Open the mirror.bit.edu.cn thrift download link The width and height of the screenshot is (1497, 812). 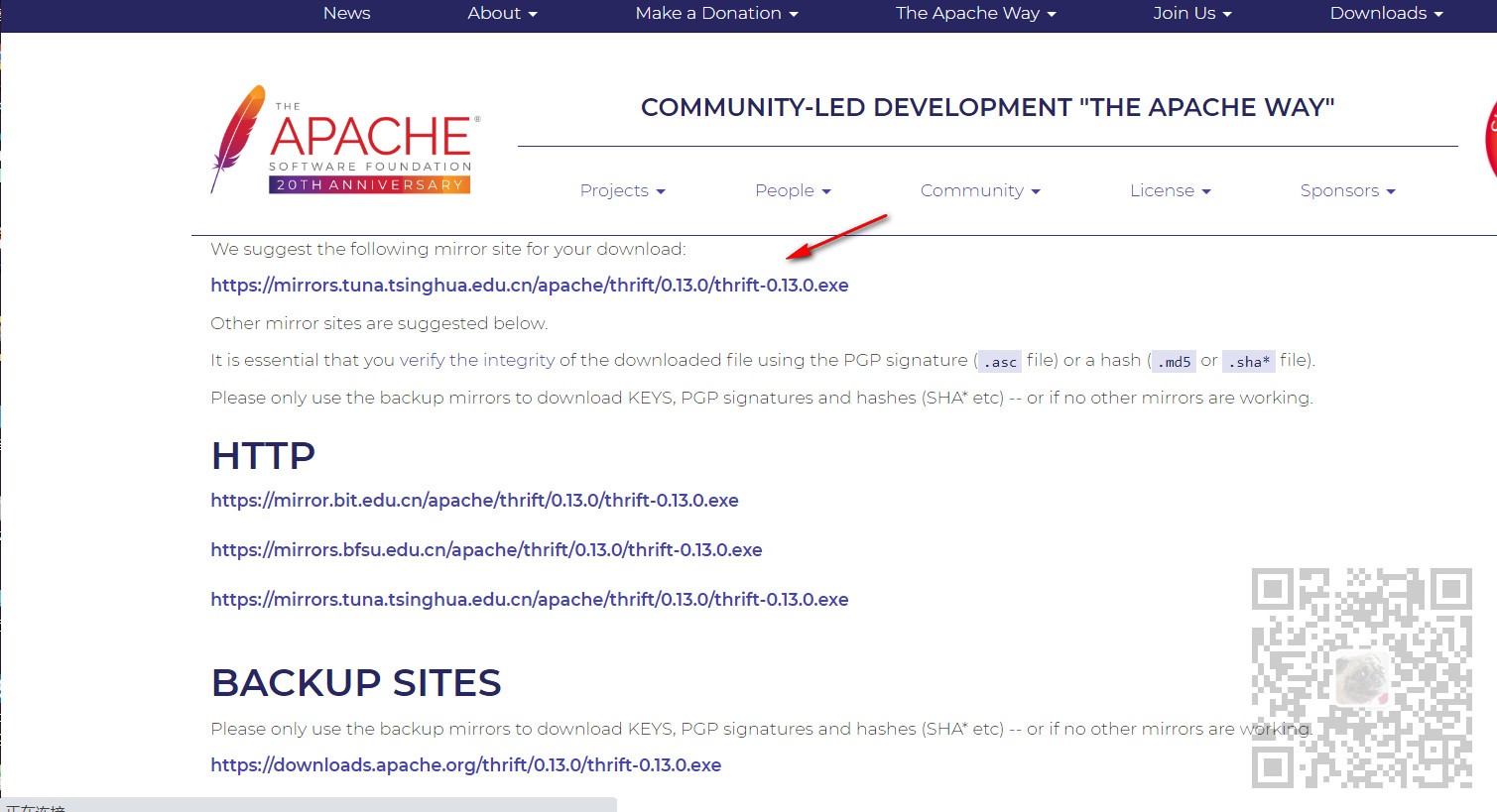pos(474,501)
